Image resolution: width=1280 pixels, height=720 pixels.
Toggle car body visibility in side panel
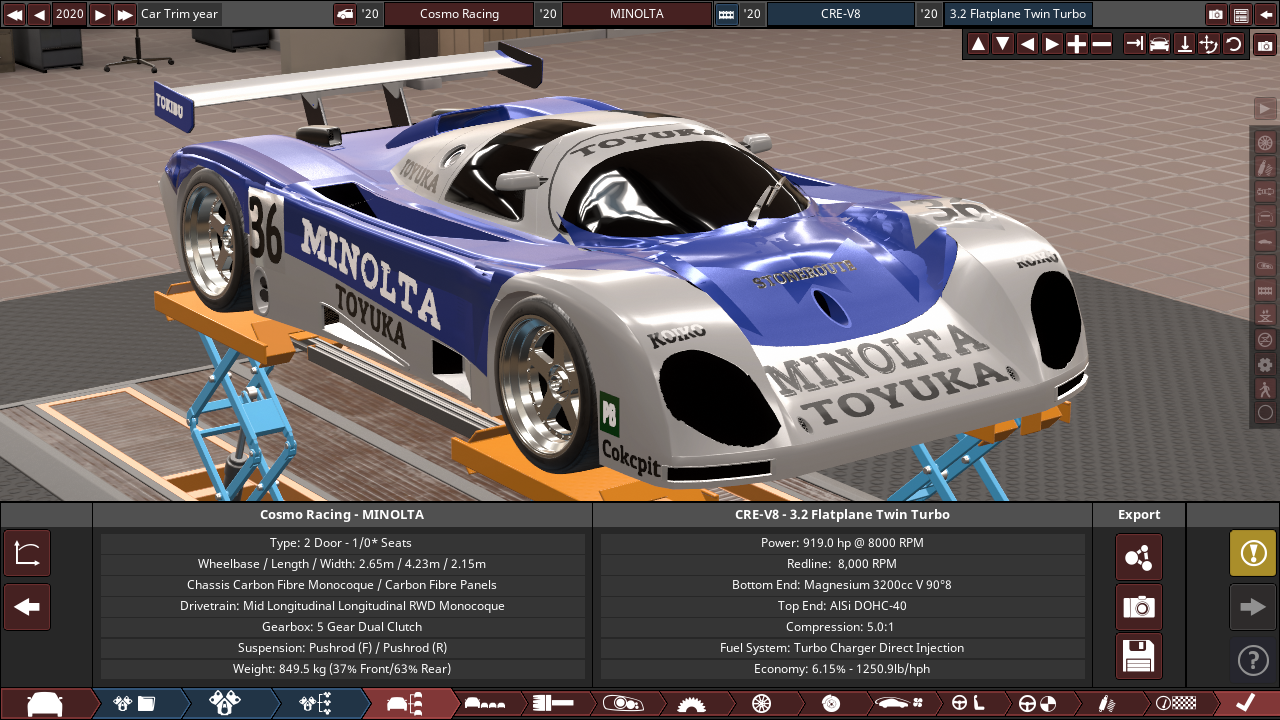(x=1265, y=241)
